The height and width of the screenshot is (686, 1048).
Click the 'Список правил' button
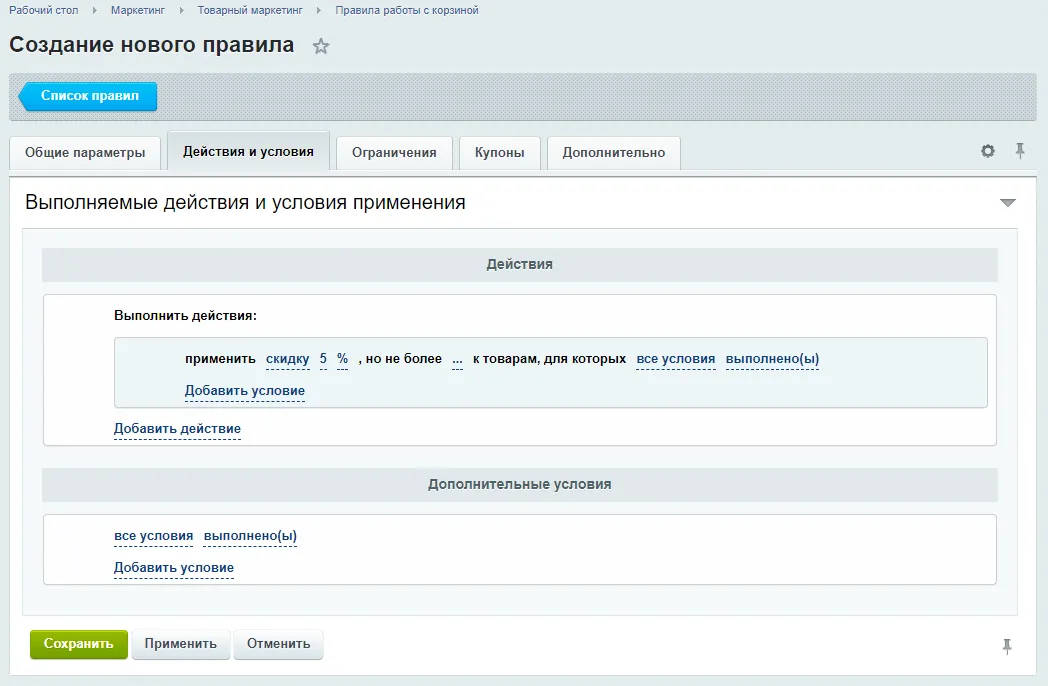coord(88,96)
